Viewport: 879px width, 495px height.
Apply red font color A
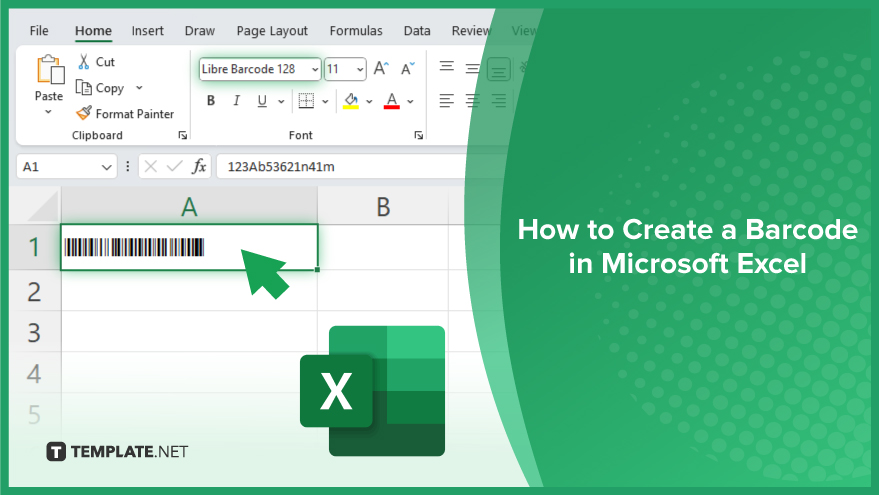click(x=392, y=101)
